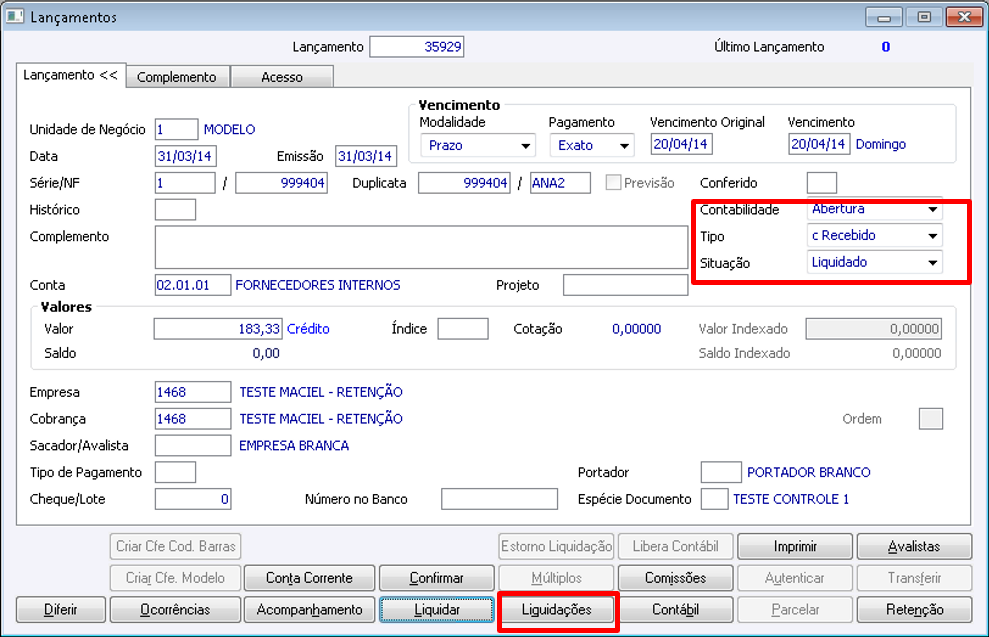Open the Acesso tab

pos(282,77)
